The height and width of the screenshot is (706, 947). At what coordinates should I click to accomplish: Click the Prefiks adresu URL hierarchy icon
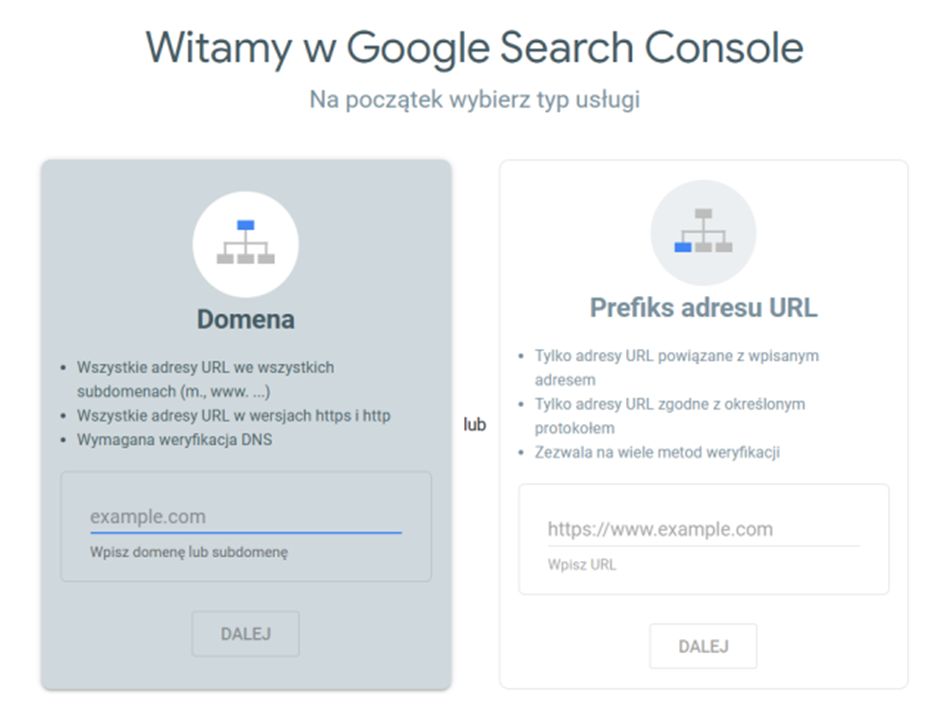tap(703, 232)
